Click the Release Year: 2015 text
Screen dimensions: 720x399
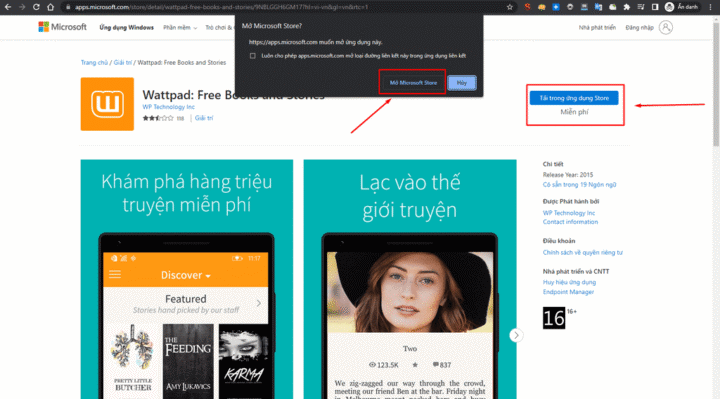pyautogui.click(x=568, y=175)
